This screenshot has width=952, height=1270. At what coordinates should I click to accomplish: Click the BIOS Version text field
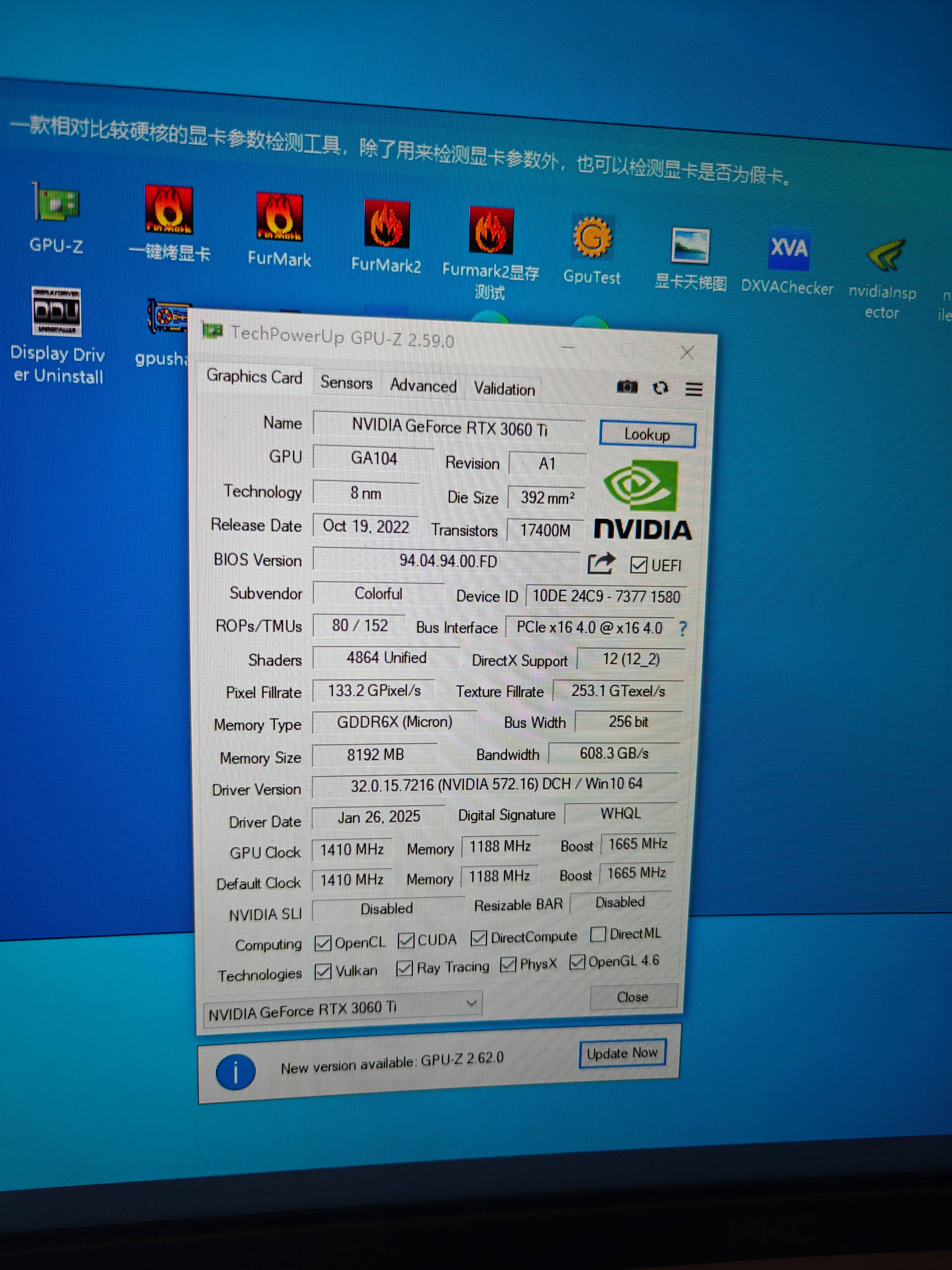[447, 561]
